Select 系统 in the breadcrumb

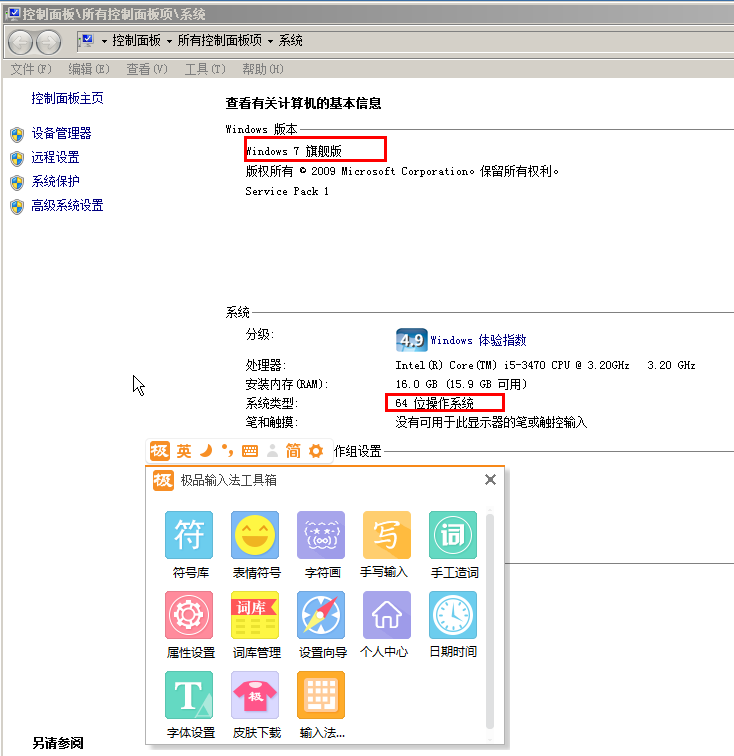(290, 40)
